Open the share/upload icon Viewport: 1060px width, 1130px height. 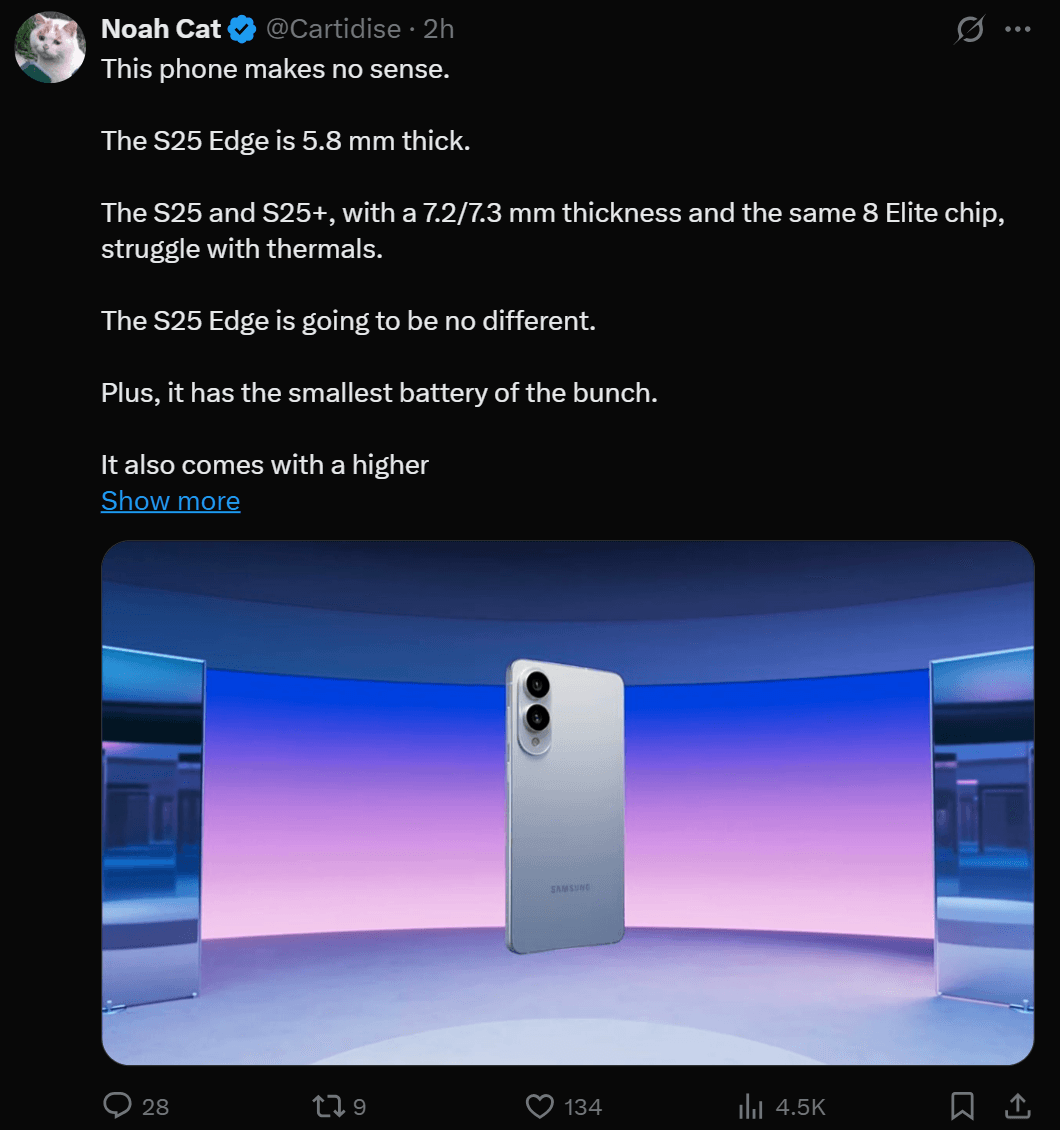(1018, 1106)
